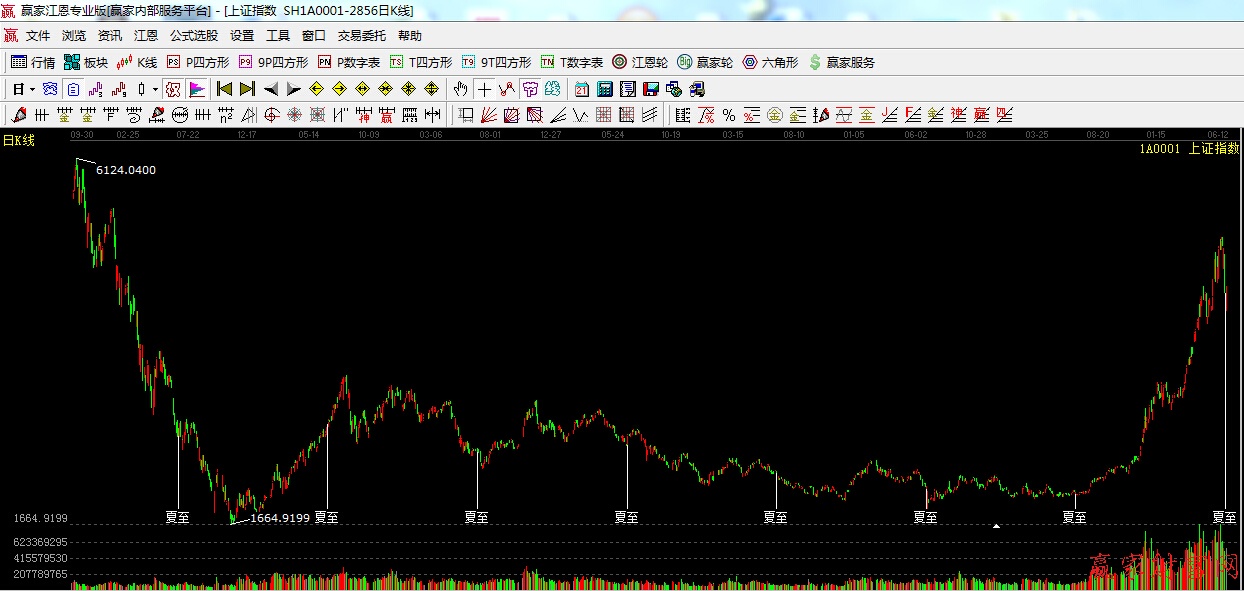Jump to first bar with skip-start arrow

(224, 89)
